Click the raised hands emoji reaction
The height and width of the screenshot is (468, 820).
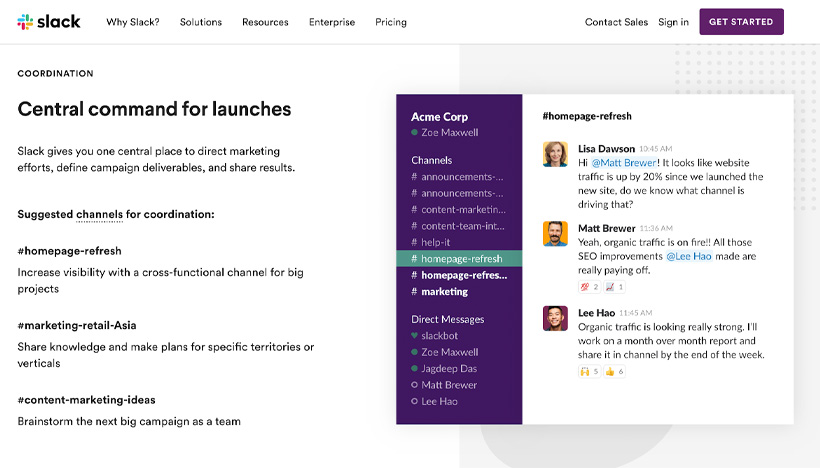tap(589, 371)
